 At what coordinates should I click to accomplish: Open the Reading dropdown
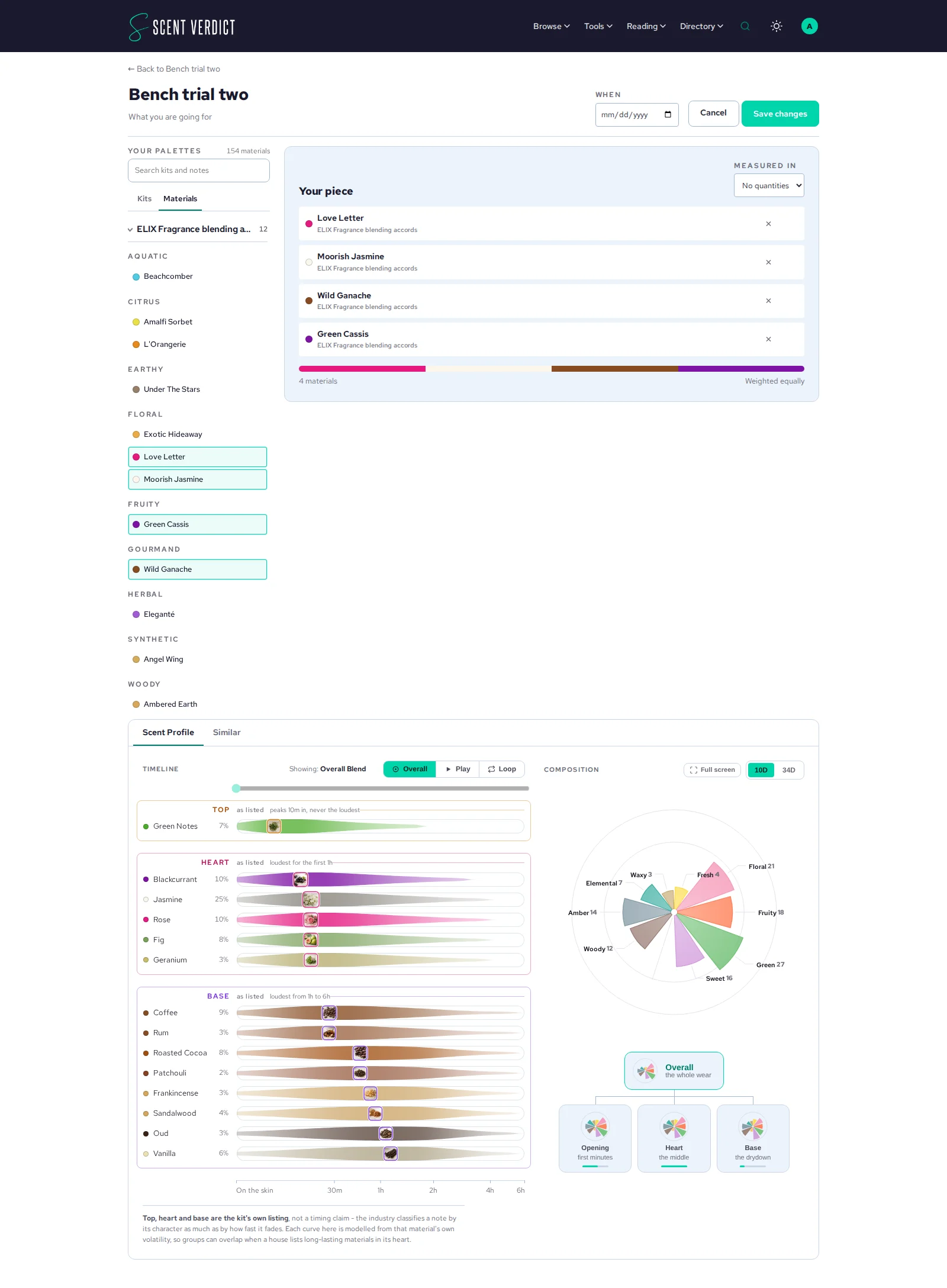point(646,26)
